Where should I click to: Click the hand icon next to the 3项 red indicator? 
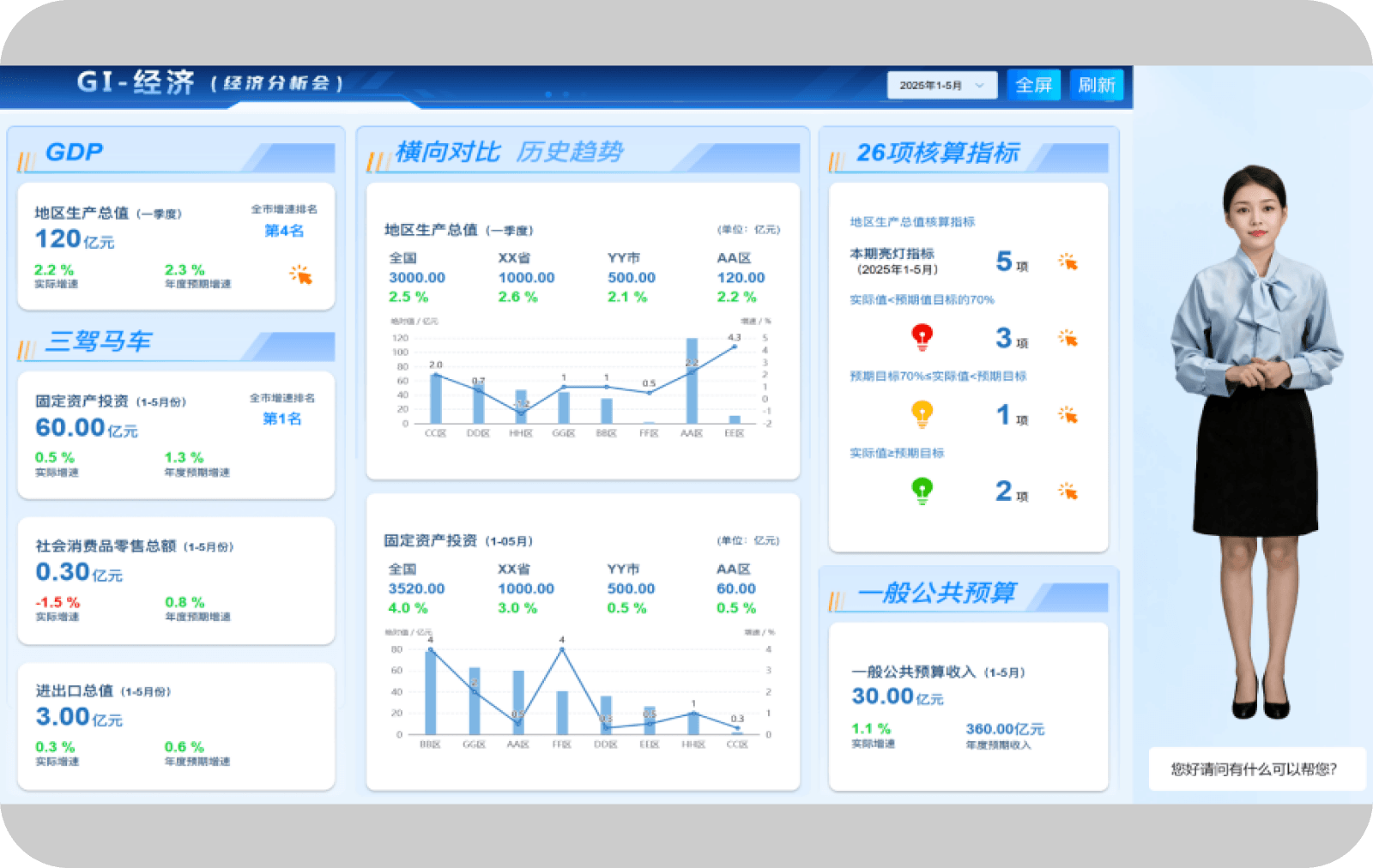(1067, 340)
